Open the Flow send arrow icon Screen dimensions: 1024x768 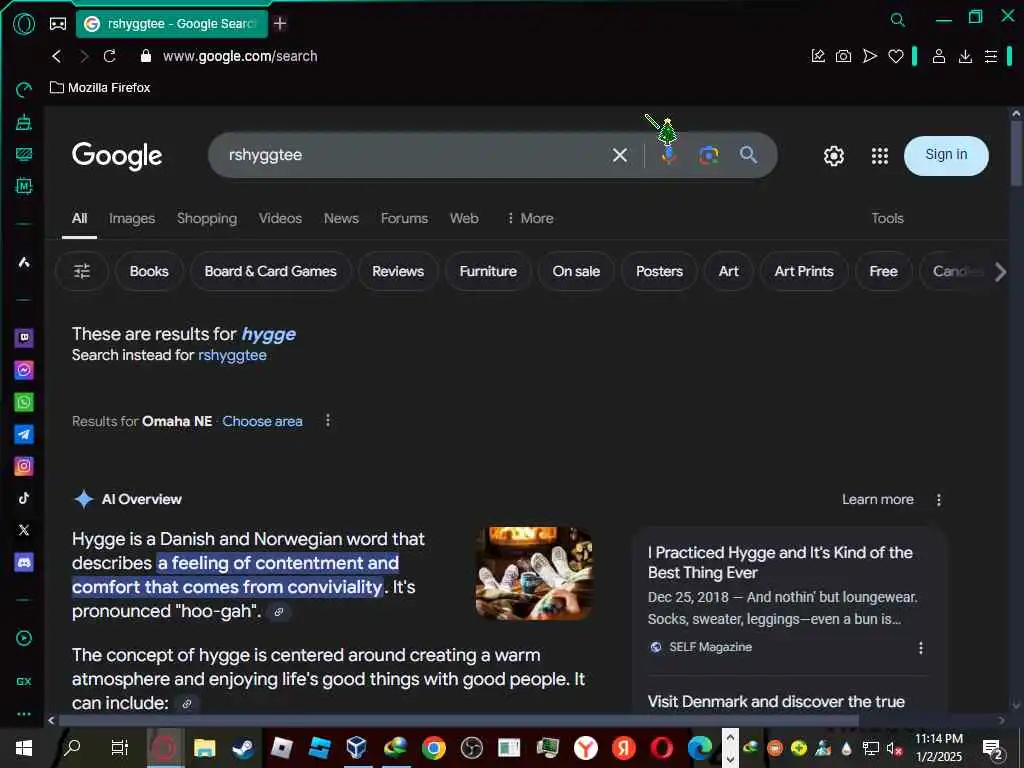[869, 56]
